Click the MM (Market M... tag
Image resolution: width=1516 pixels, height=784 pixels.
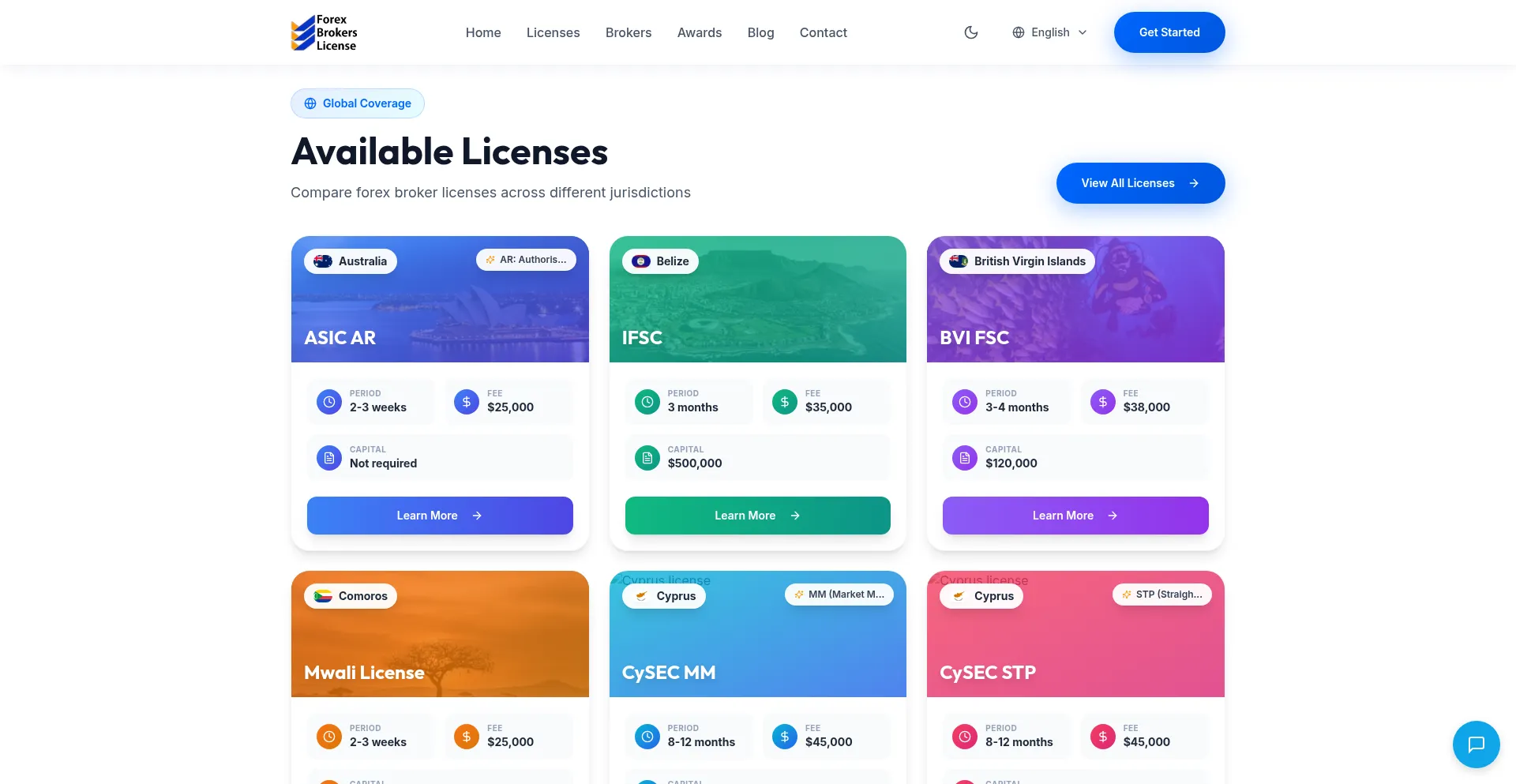click(x=839, y=595)
